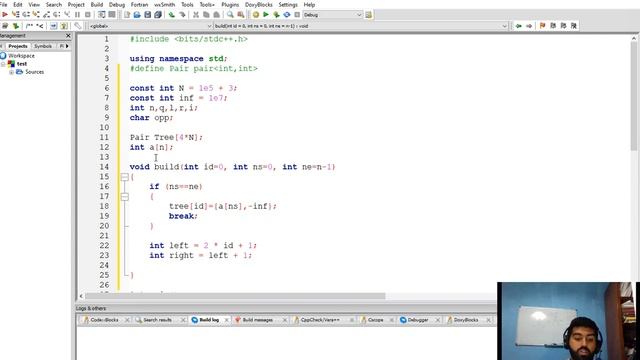Click the editor scroll-up arrow
The width and height of the screenshot is (640, 360).
point(634,38)
